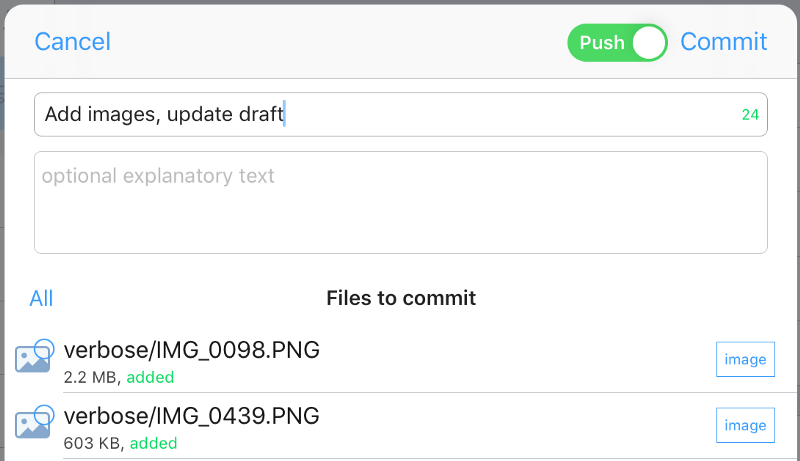Click into the optional explanatory text area

401,202
